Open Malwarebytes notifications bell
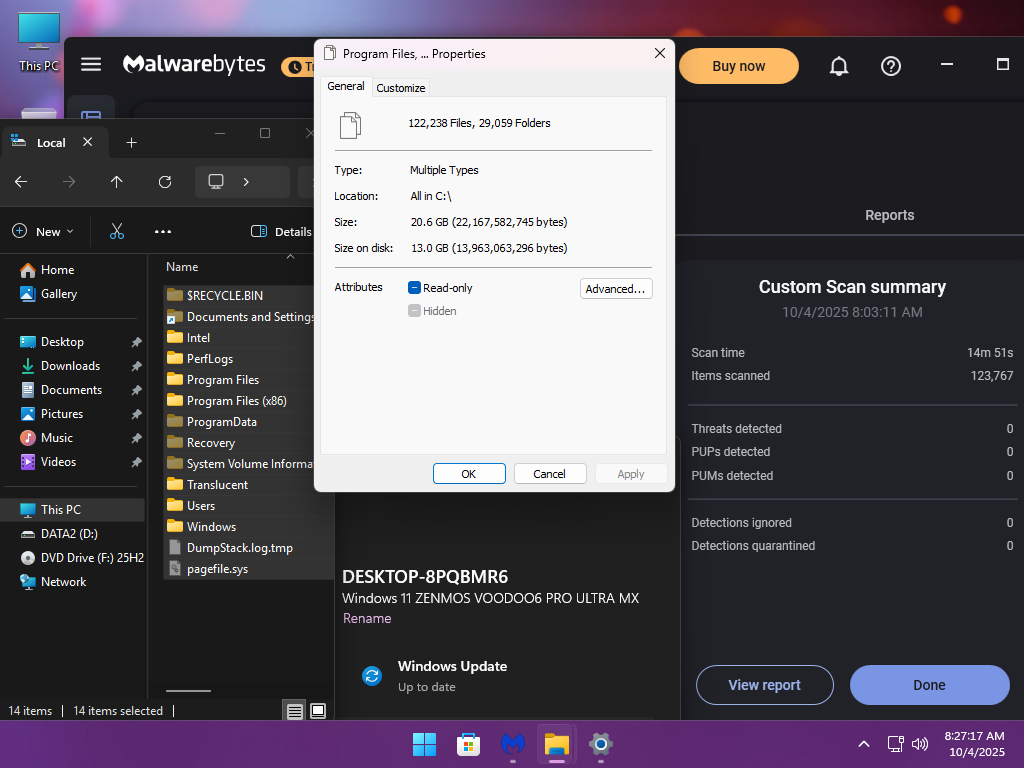The image size is (1024, 768). pyautogui.click(x=839, y=66)
